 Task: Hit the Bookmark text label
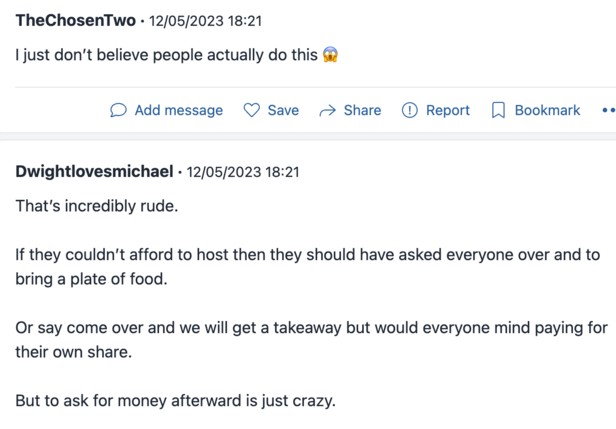click(547, 111)
